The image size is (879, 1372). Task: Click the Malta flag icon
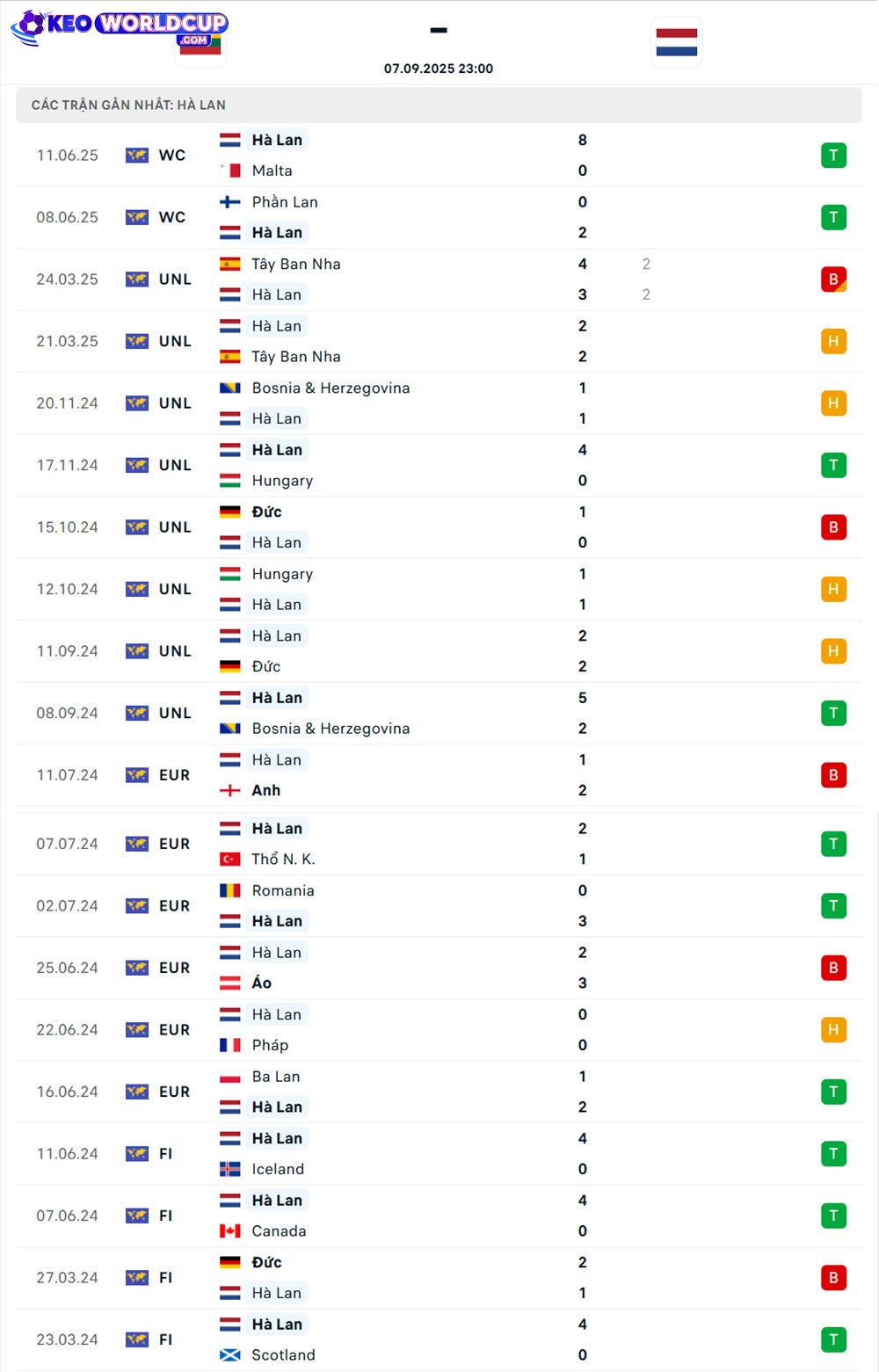pos(230,171)
